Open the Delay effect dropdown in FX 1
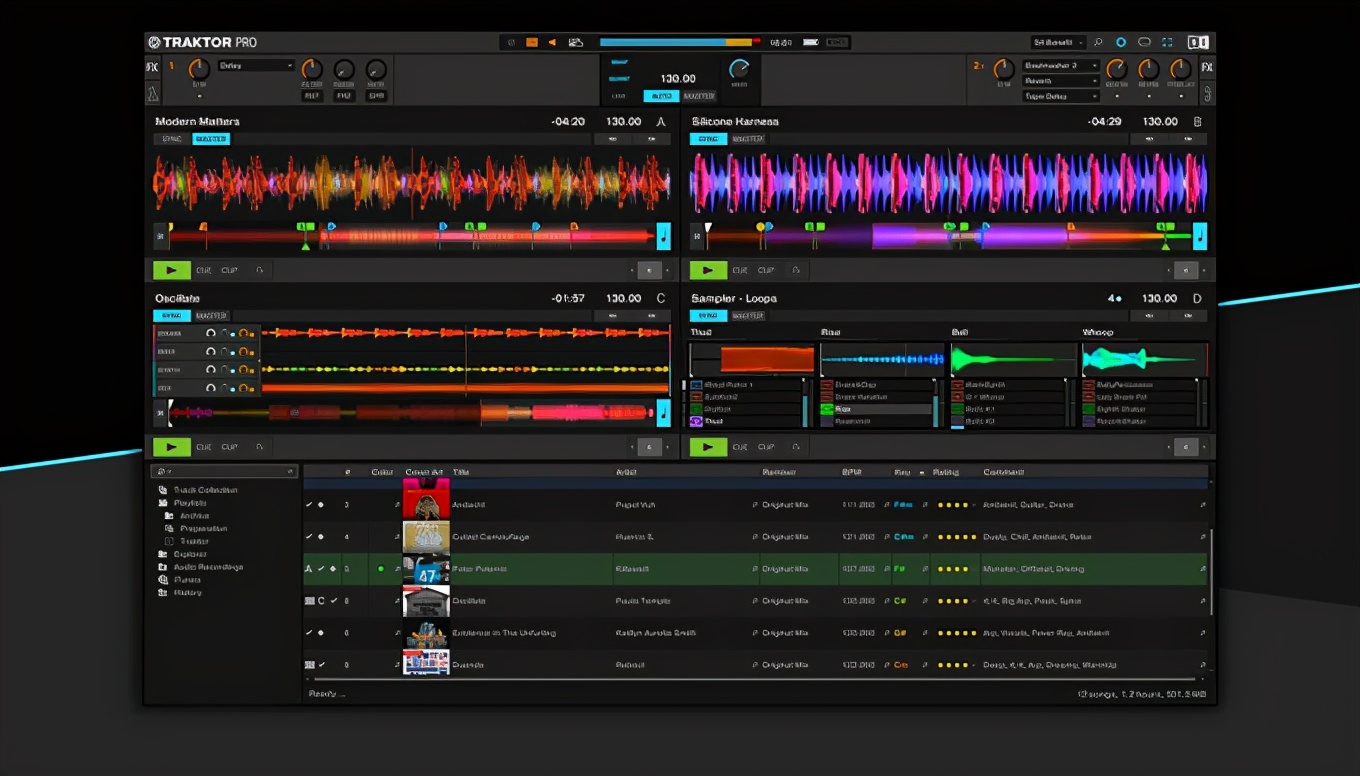 tap(256, 66)
